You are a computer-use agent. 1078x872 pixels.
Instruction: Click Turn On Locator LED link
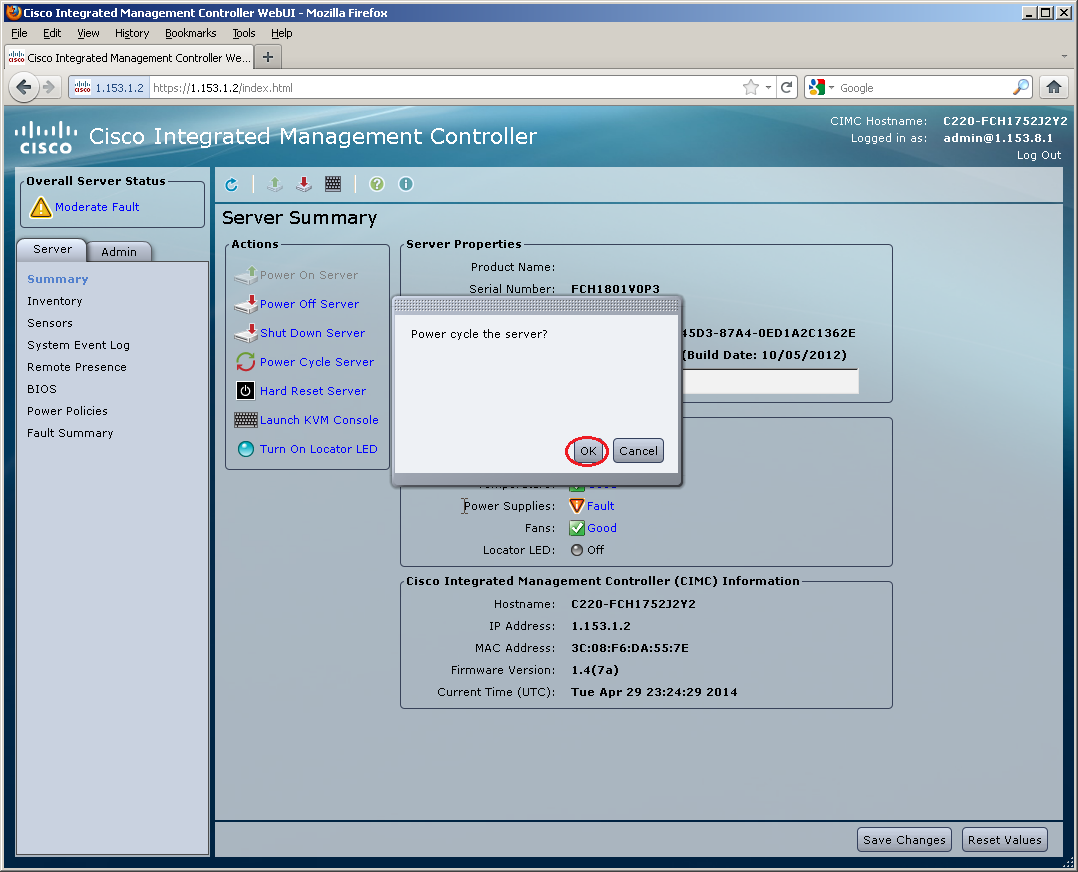coord(318,449)
